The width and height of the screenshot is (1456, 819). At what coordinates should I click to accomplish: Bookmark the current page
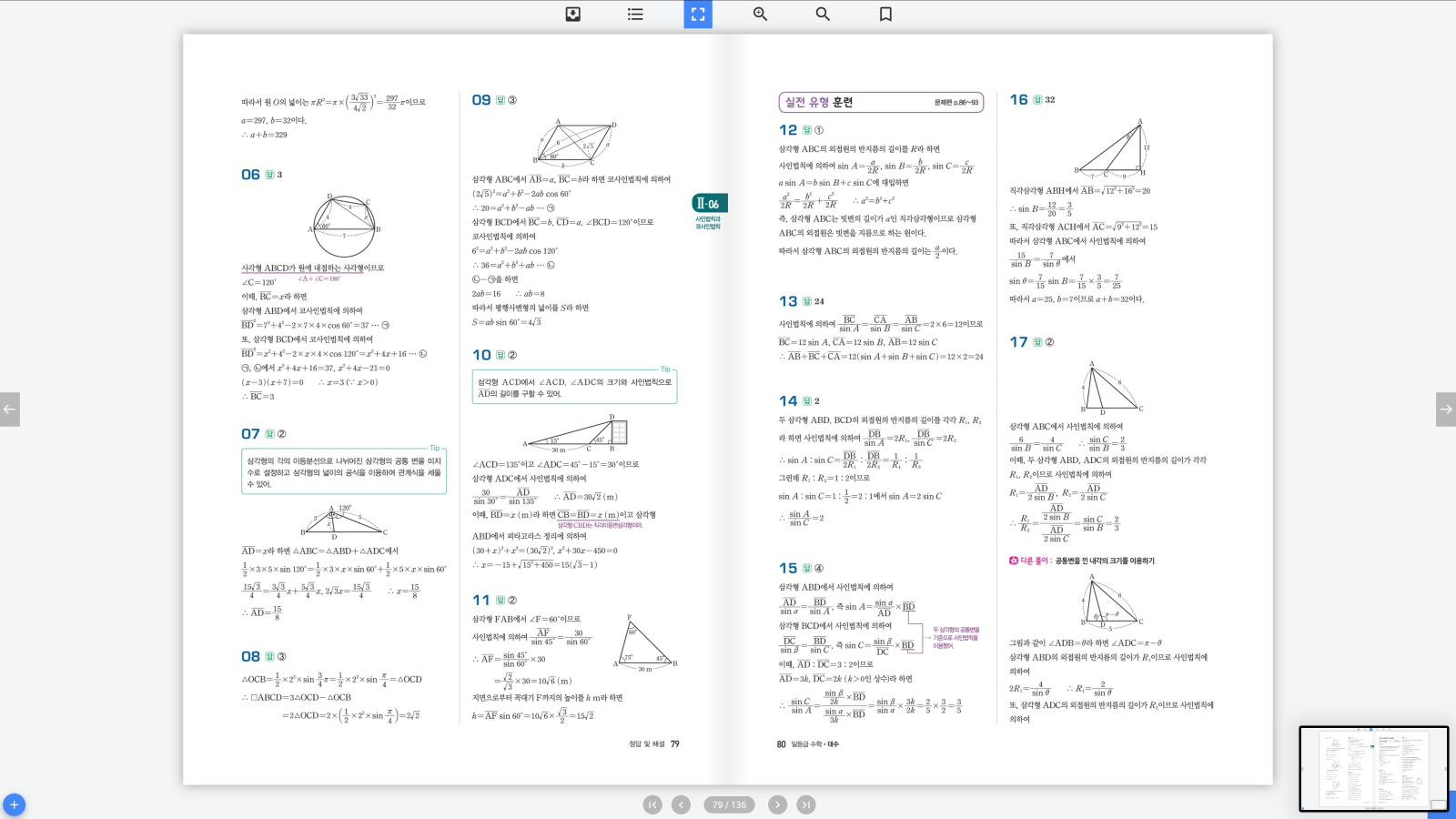tap(885, 14)
